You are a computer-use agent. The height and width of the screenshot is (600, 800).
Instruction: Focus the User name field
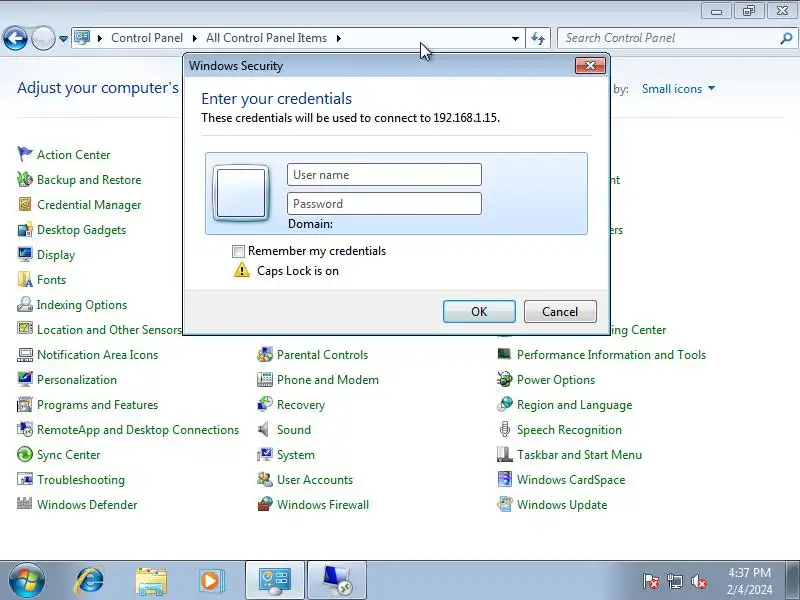(x=384, y=174)
